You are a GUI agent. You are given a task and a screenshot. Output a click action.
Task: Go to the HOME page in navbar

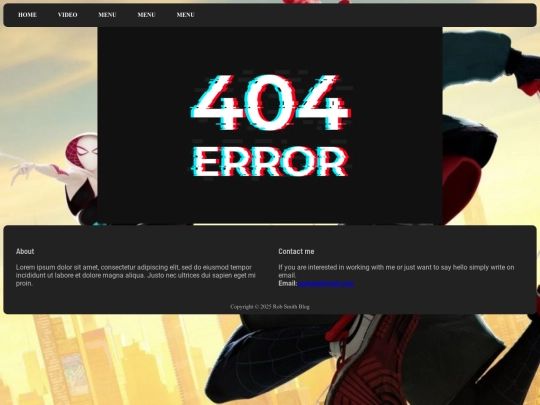[28, 15]
